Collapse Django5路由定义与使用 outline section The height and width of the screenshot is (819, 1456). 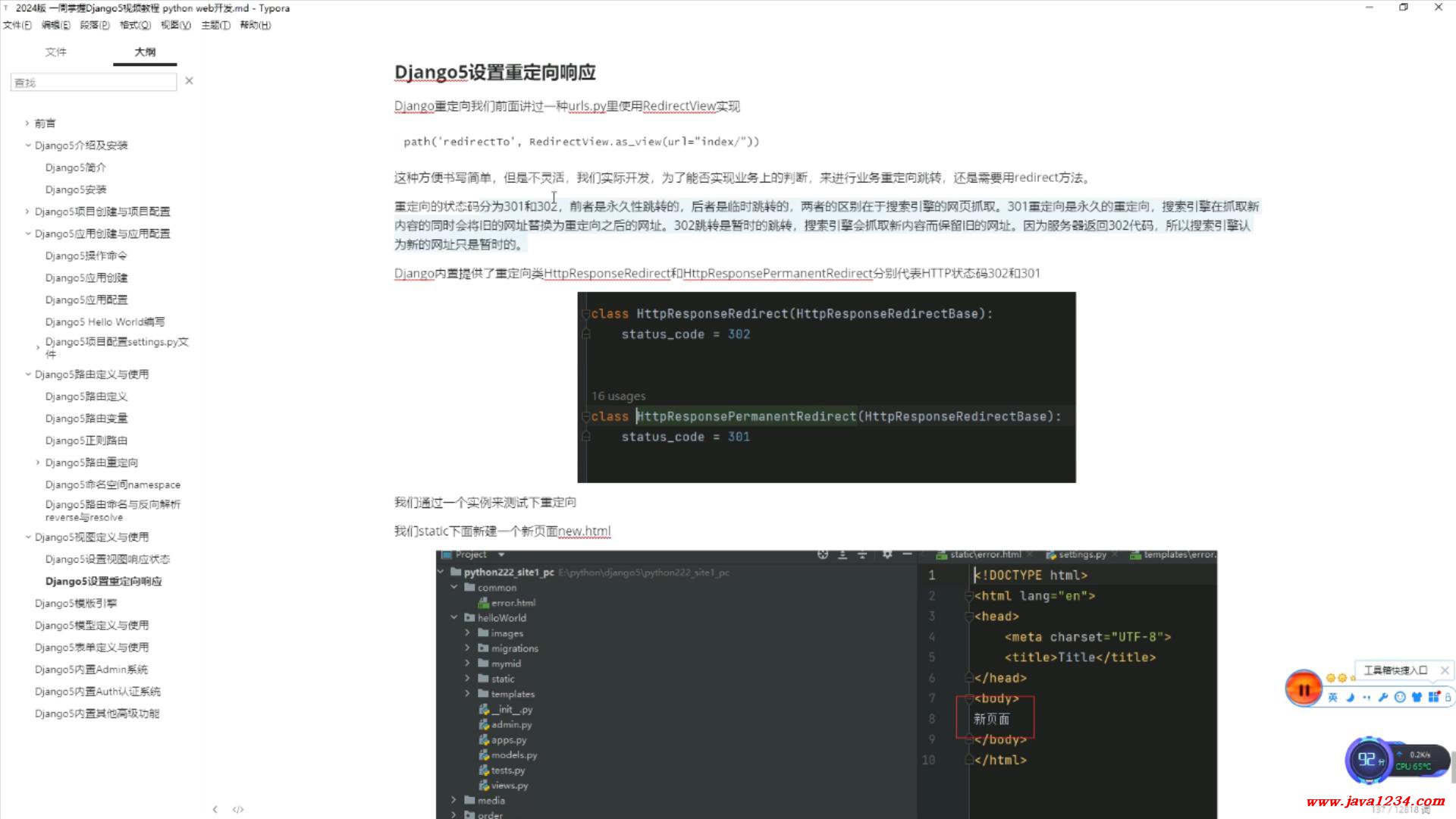28,374
